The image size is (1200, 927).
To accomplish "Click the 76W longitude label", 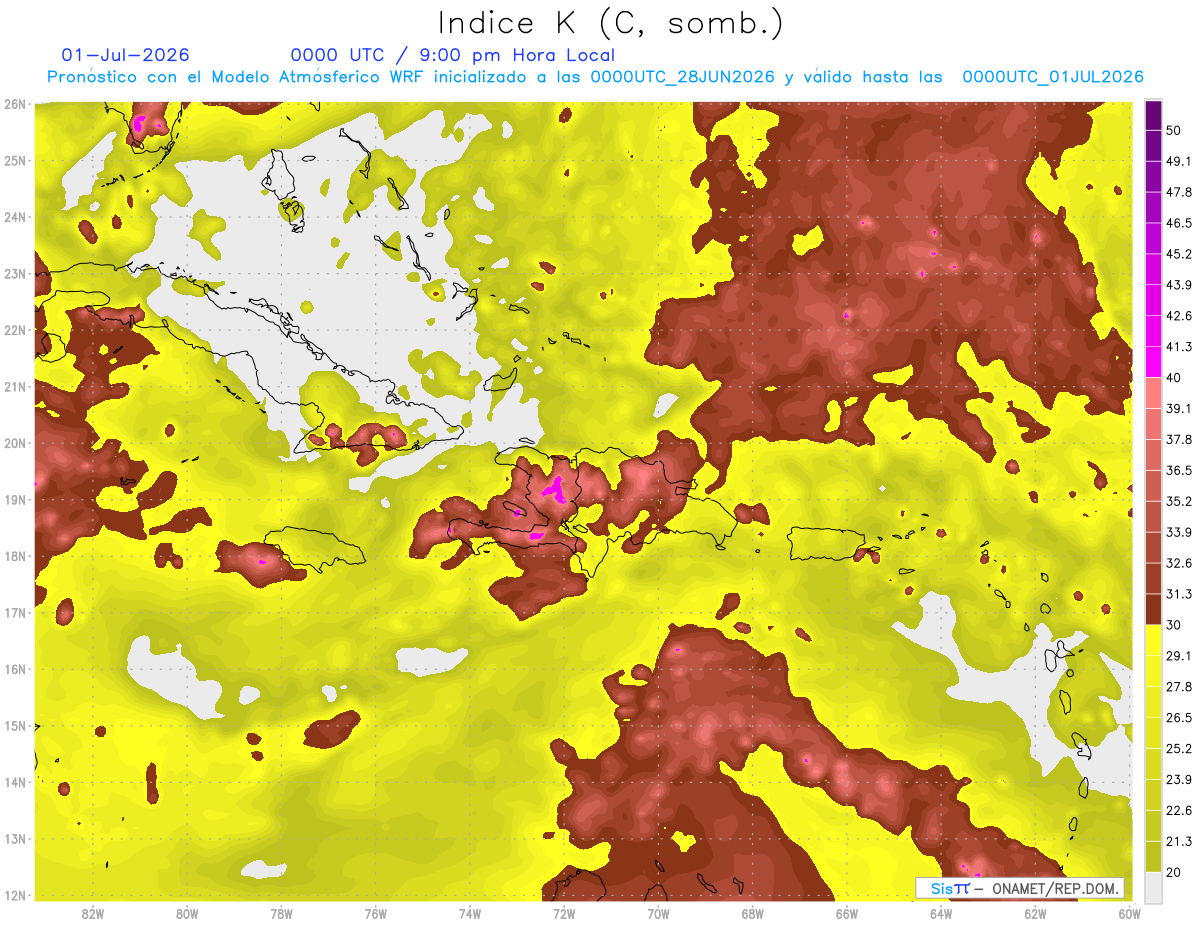I will pos(375,914).
